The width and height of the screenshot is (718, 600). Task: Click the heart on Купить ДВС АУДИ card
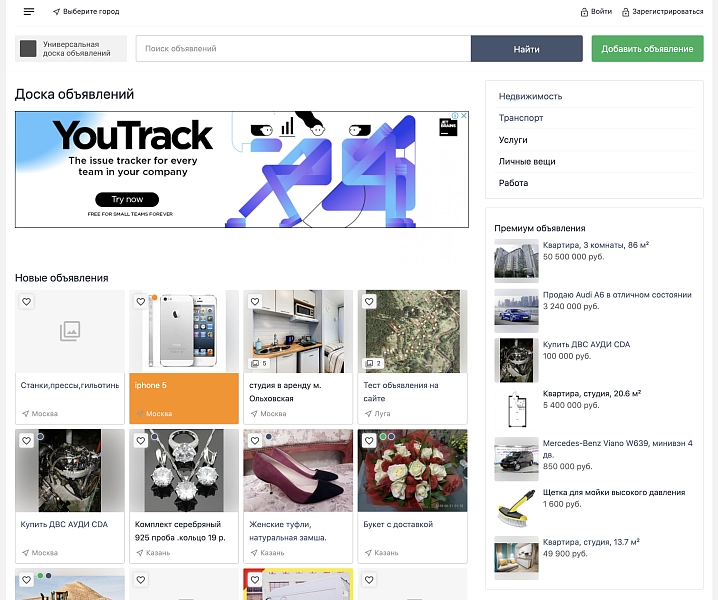[x=27, y=441]
